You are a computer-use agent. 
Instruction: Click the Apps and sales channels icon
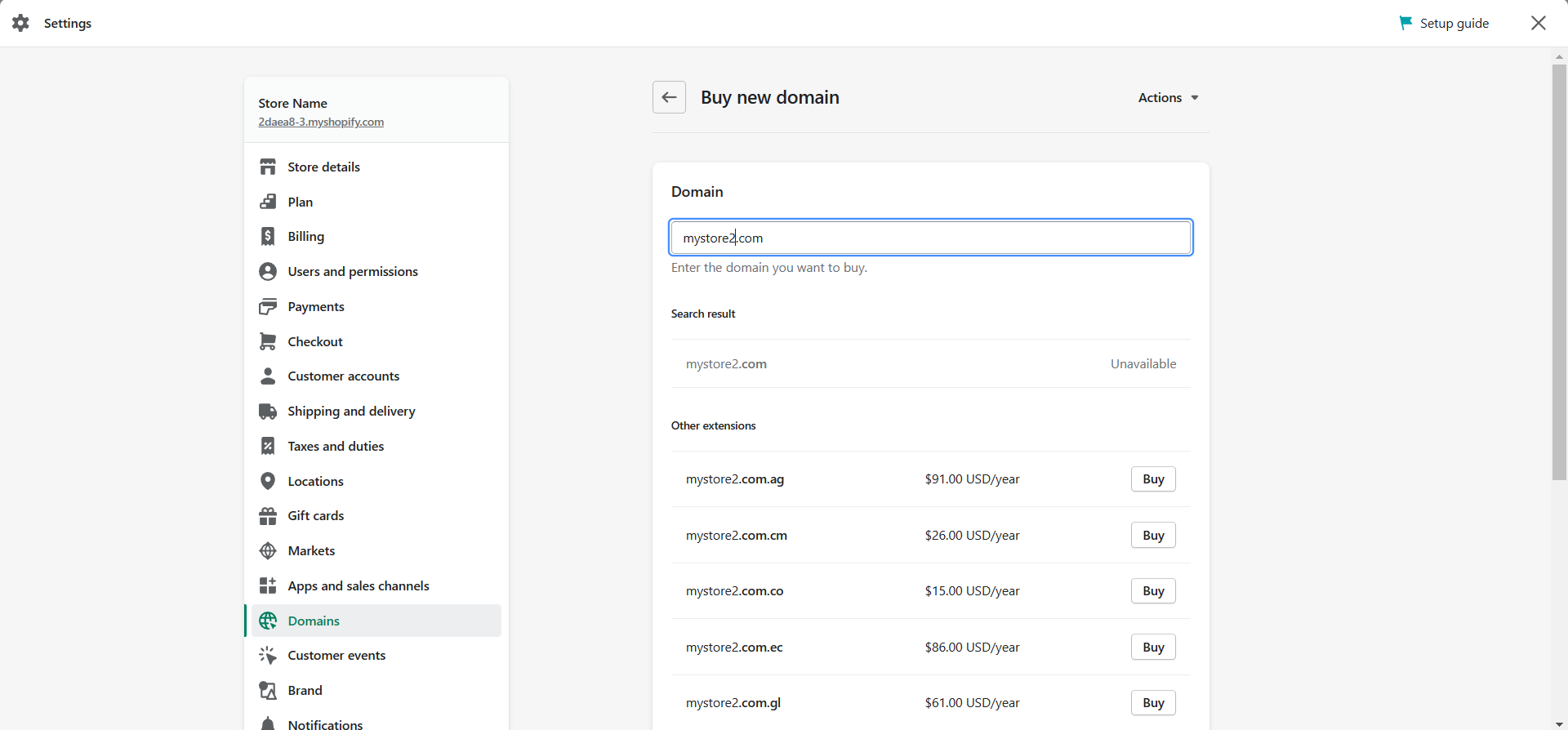click(x=268, y=585)
